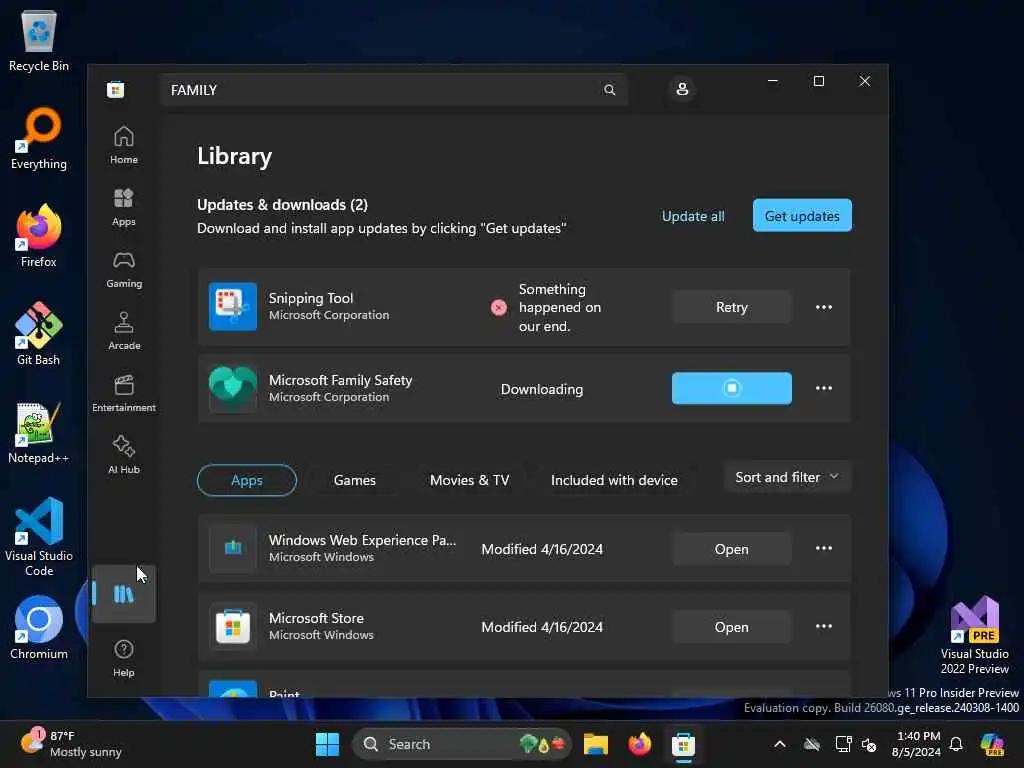Open Notepad++ desktop shortcut
The width and height of the screenshot is (1024, 768).
39,432
